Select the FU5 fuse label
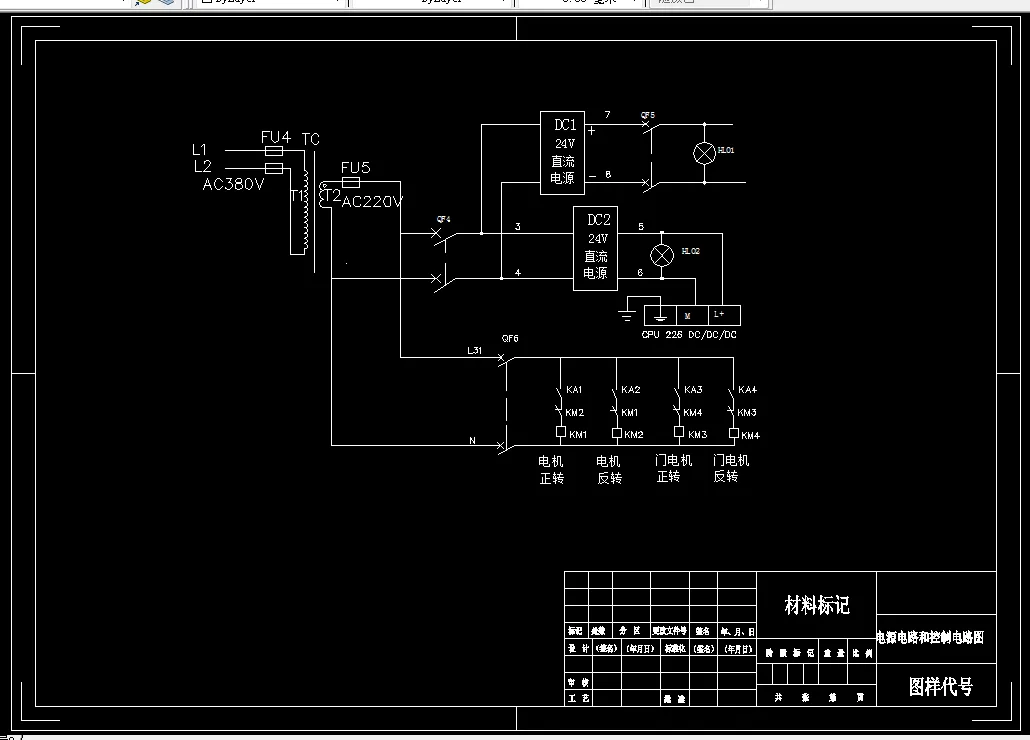This screenshot has width=1030, height=740. pyautogui.click(x=355, y=167)
